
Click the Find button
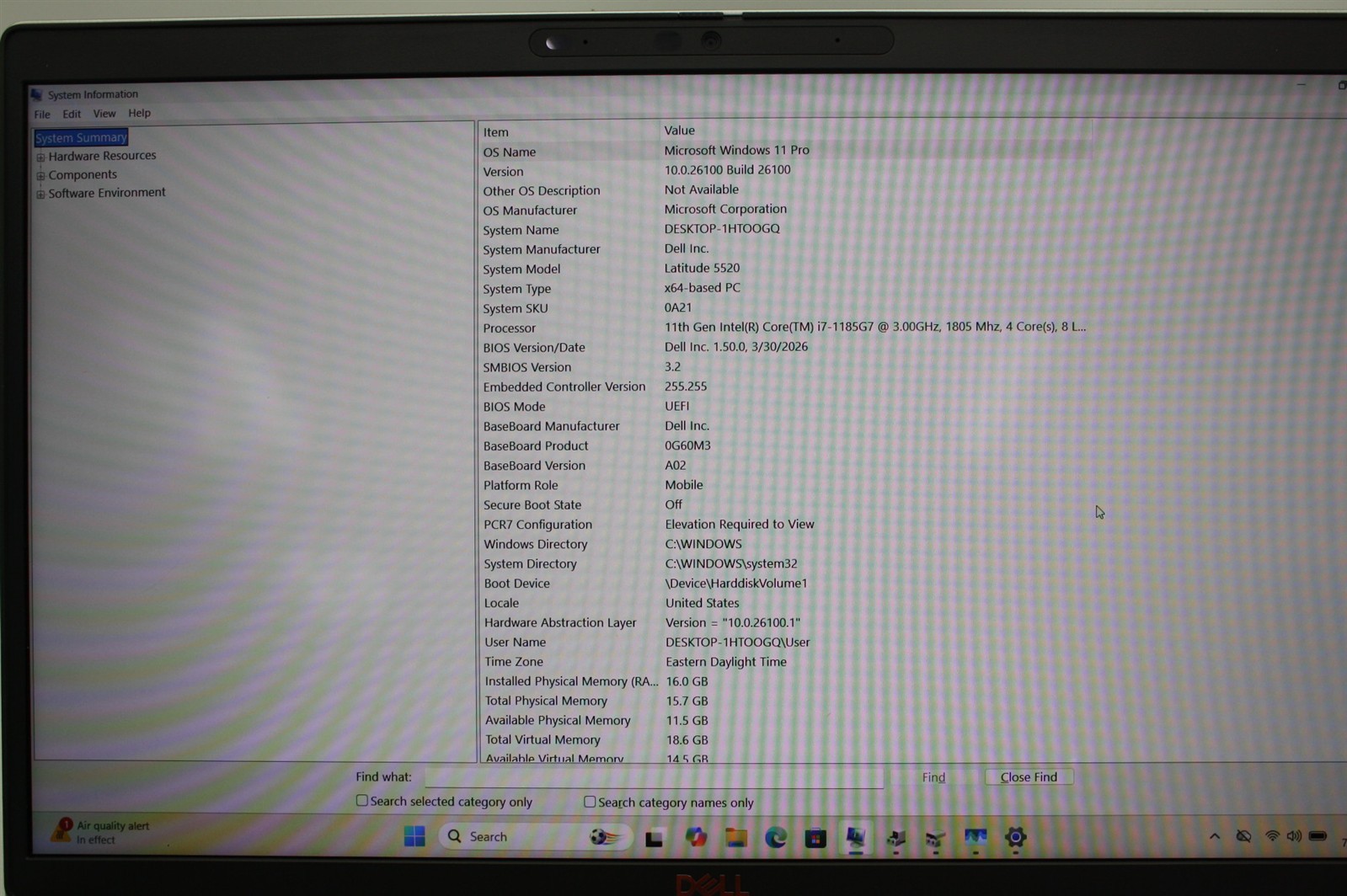[x=933, y=777]
